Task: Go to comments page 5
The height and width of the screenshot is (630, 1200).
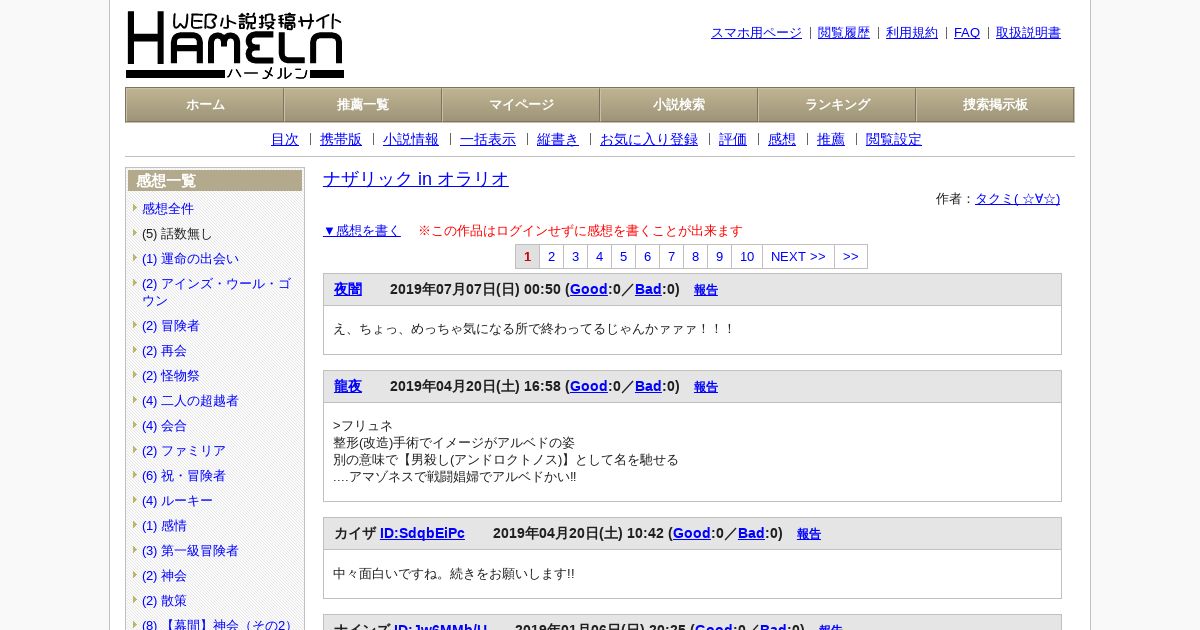Action: pos(623,257)
